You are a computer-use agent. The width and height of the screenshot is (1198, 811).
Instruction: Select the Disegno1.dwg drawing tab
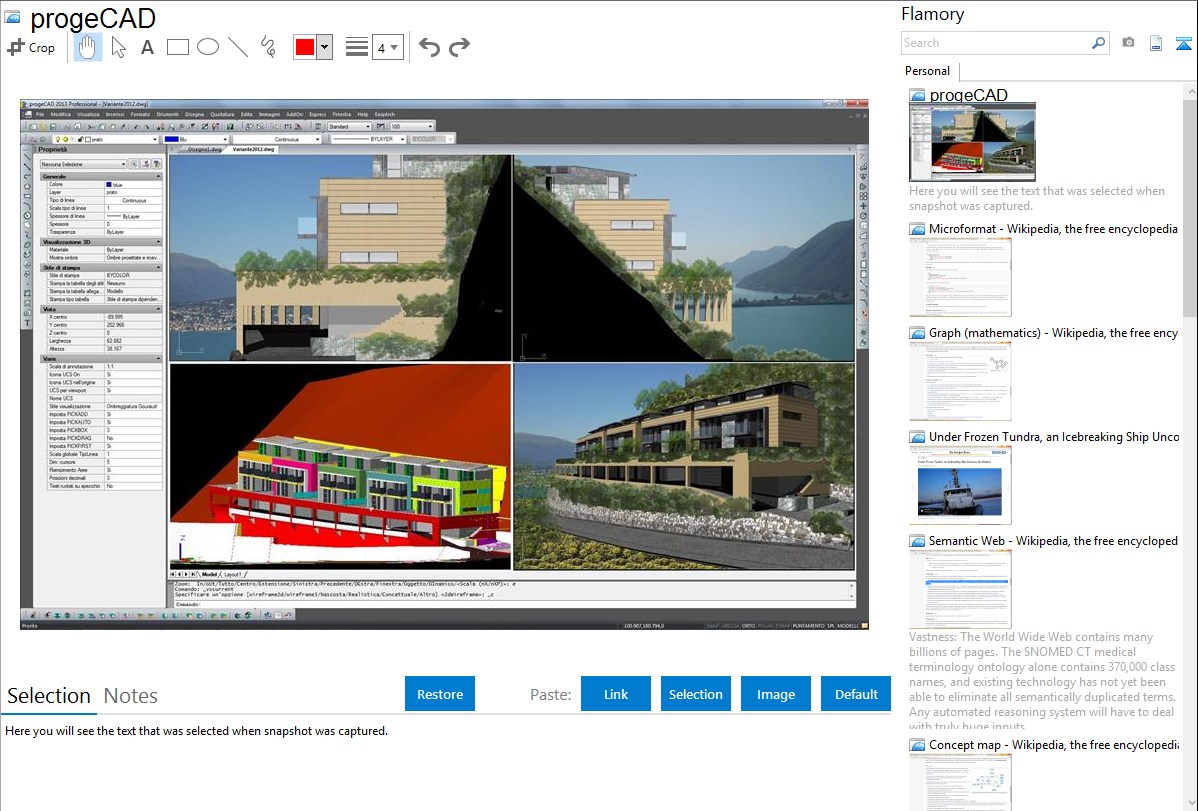coord(205,149)
